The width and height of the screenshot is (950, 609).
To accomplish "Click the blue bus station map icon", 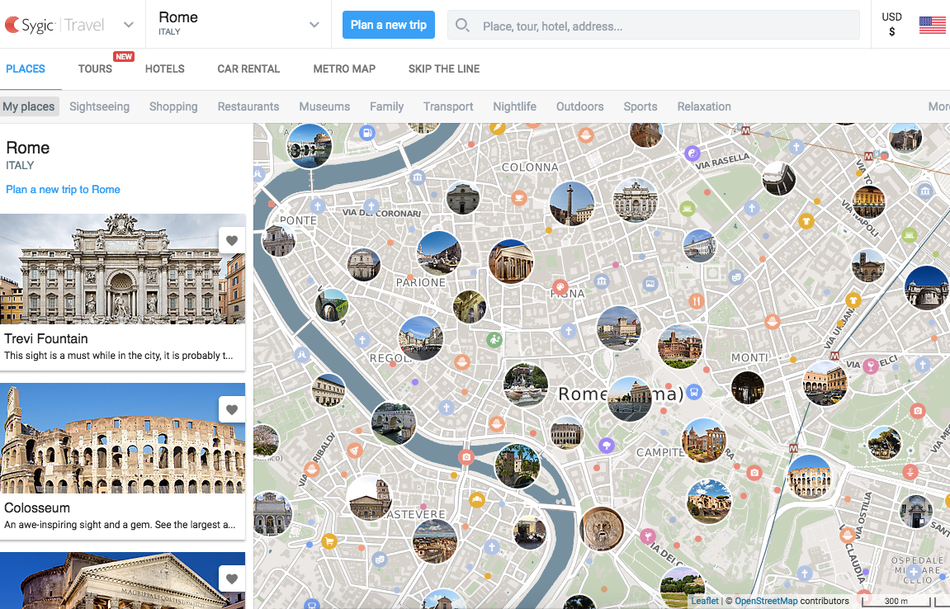I will pyautogui.click(x=694, y=392).
